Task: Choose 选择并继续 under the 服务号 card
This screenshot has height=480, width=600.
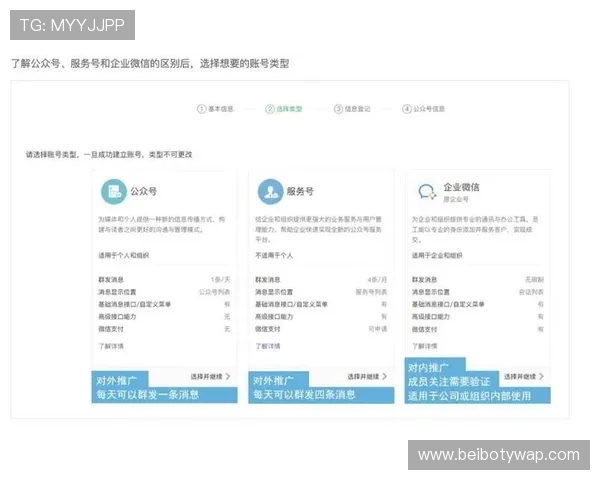Action: pyautogui.click(x=367, y=377)
